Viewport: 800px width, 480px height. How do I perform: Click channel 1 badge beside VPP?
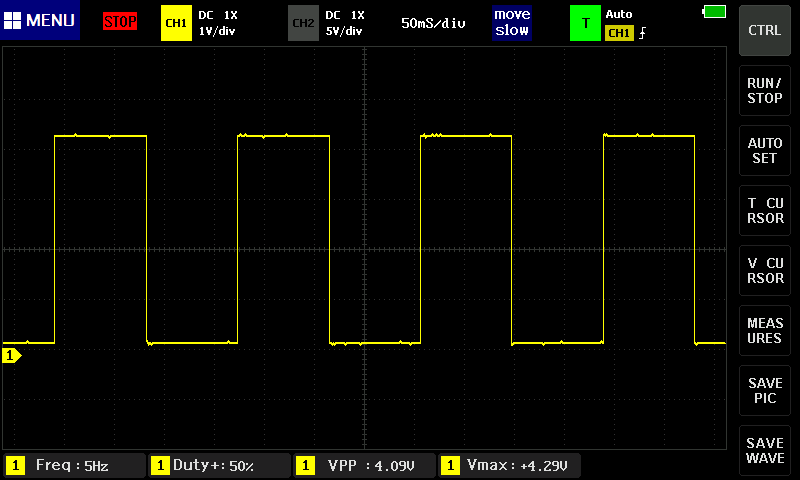305,466
